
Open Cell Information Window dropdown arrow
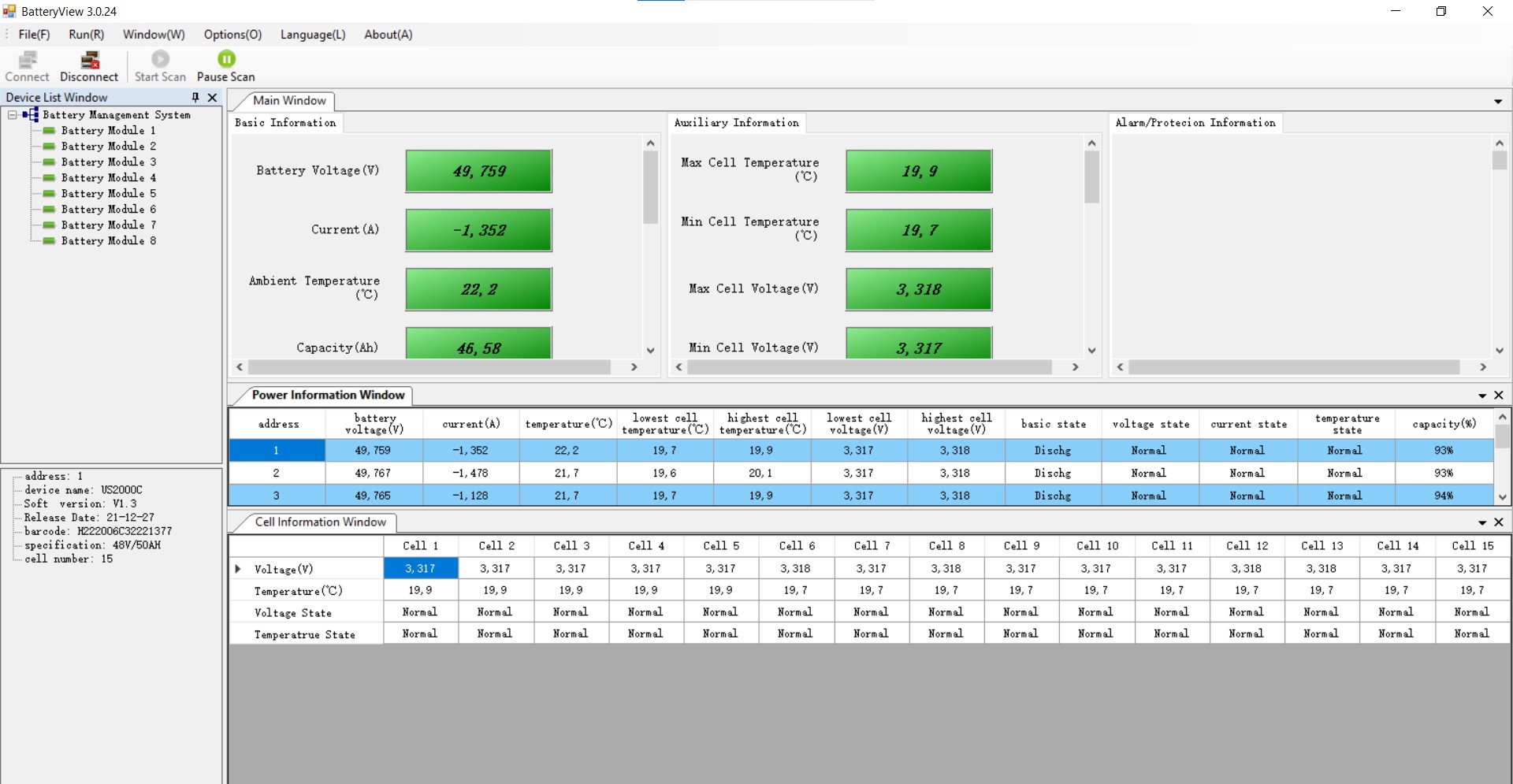pos(1482,522)
